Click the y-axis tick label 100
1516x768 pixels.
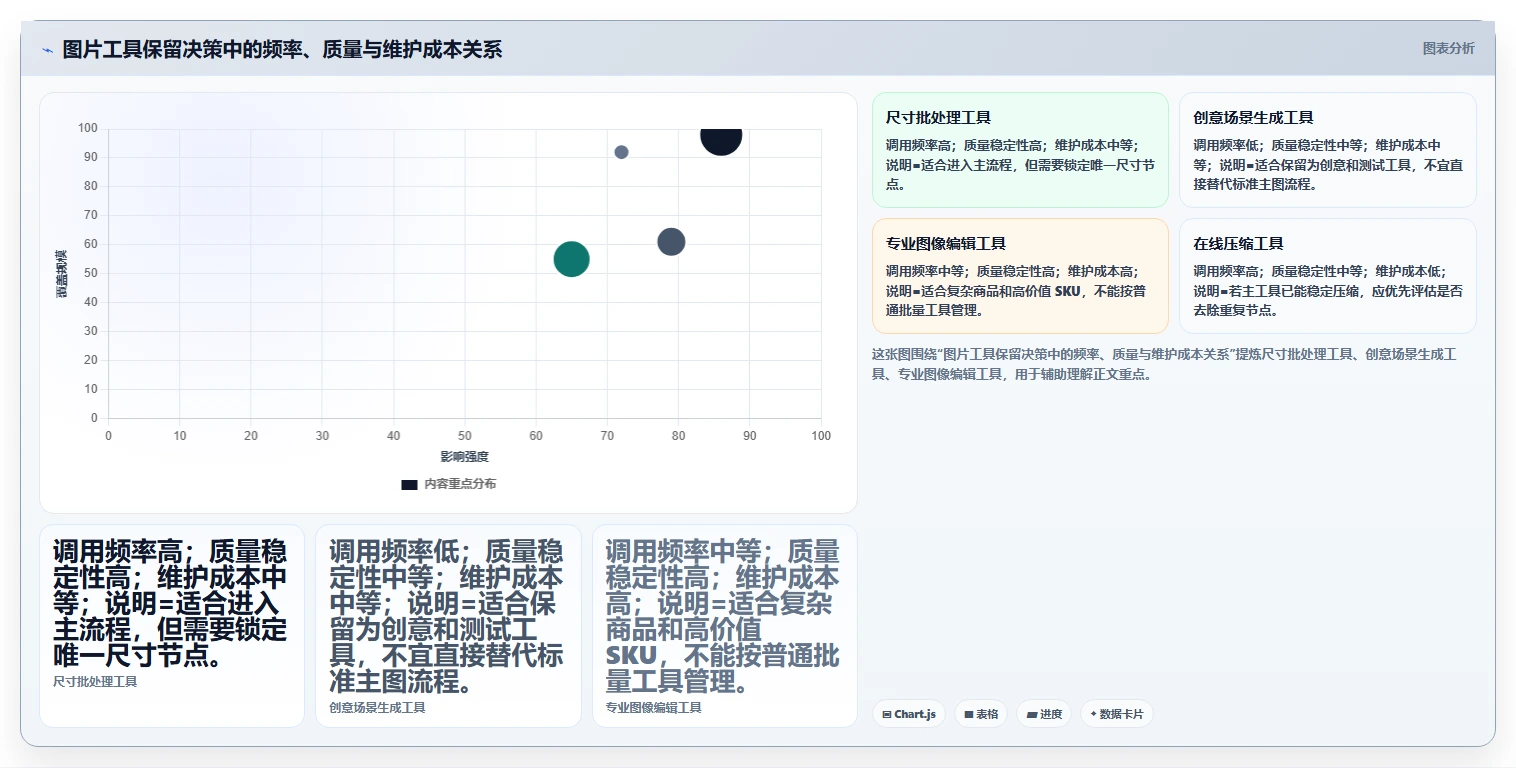pos(88,128)
